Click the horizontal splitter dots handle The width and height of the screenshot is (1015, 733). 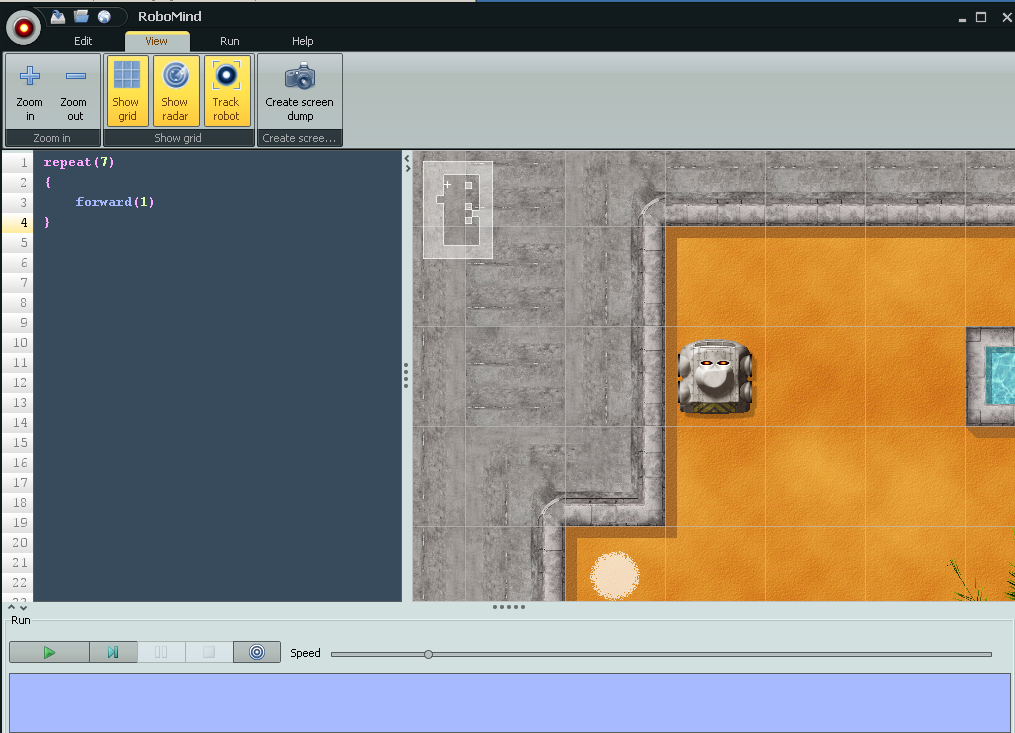(509, 607)
